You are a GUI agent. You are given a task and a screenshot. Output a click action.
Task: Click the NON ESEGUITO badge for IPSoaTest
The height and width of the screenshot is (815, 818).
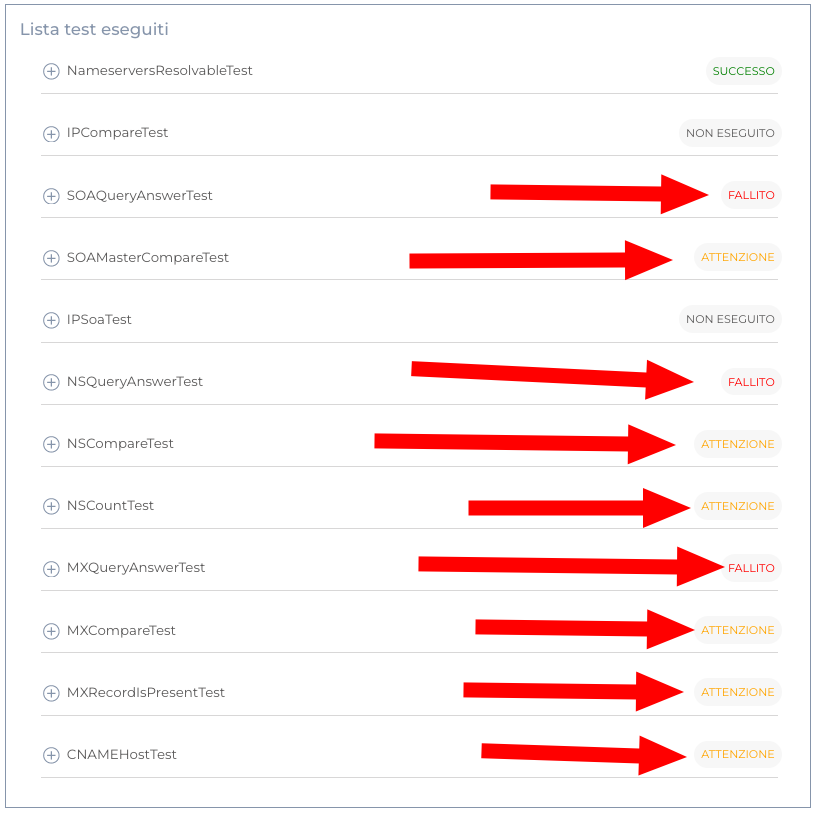pyautogui.click(x=730, y=319)
